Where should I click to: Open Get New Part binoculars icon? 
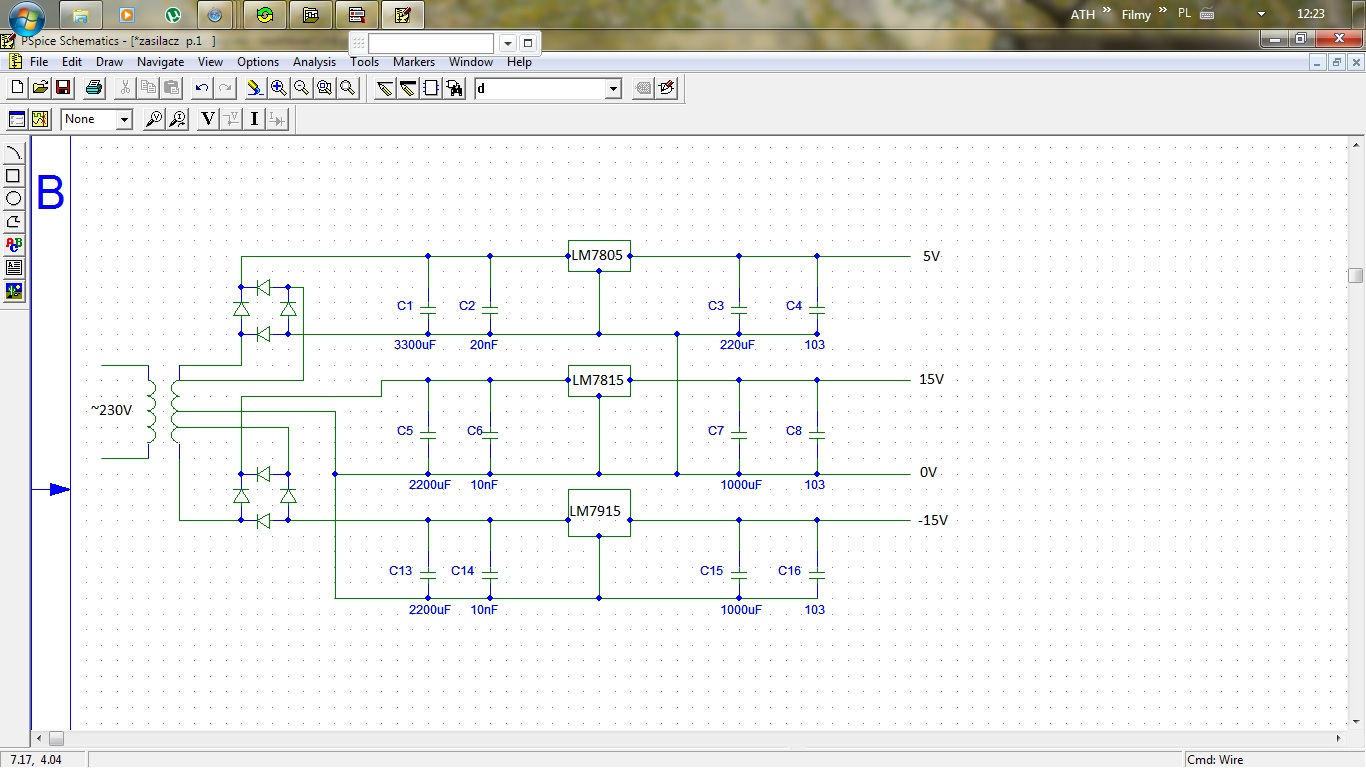[455, 89]
